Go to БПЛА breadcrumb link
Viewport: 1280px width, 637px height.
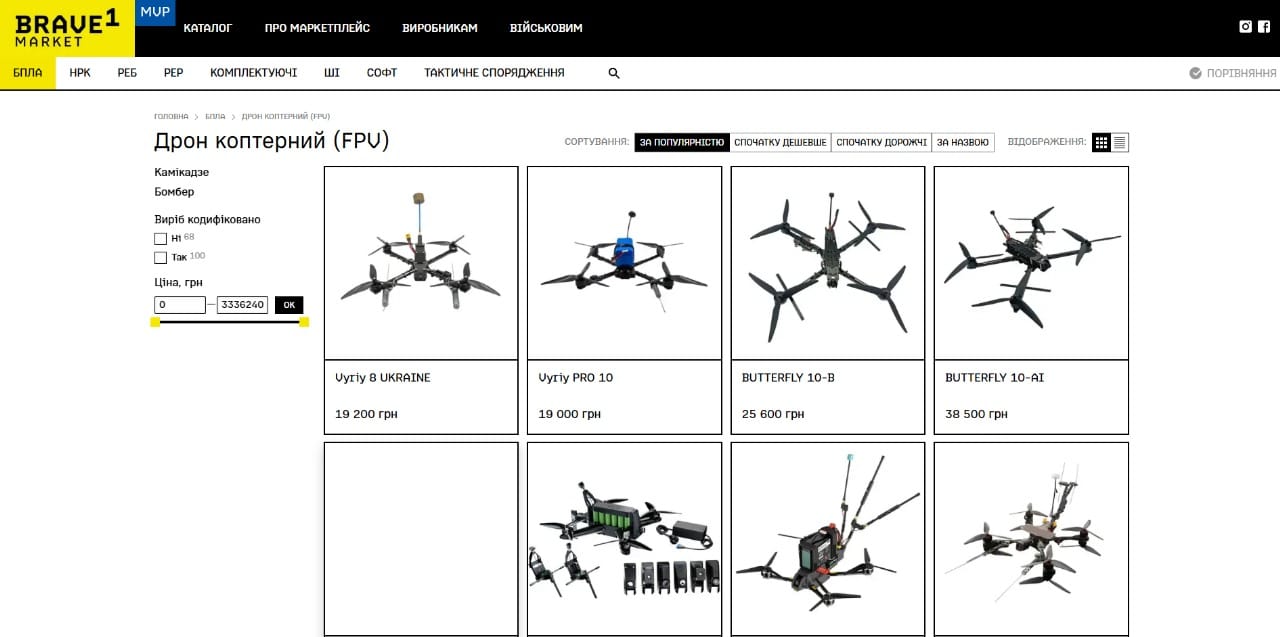215,117
